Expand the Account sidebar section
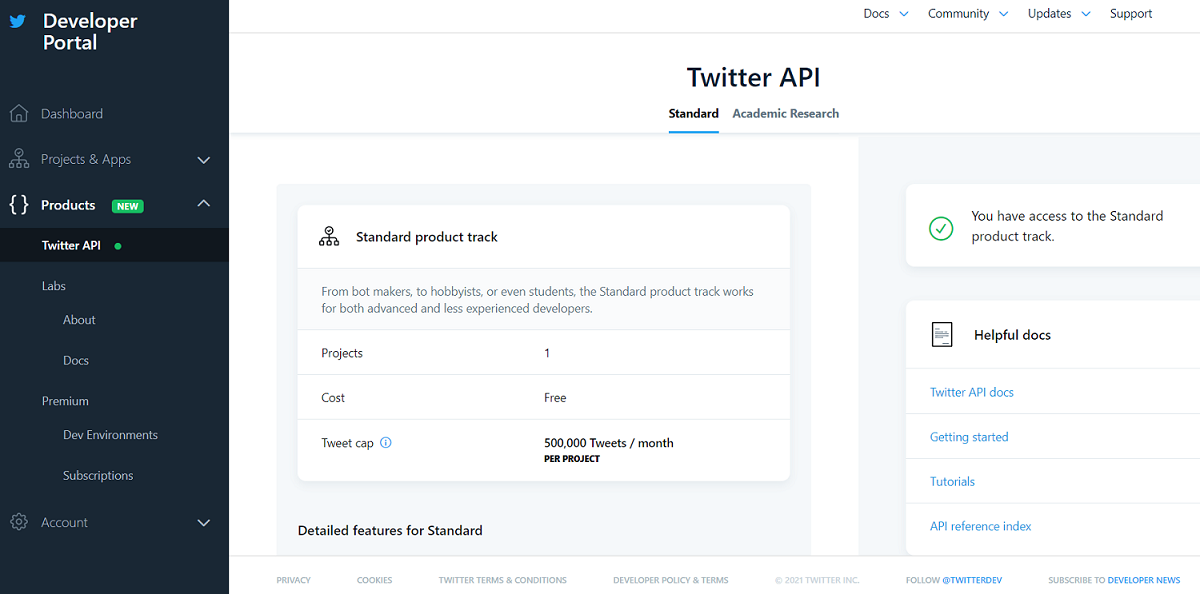 coord(204,523)
